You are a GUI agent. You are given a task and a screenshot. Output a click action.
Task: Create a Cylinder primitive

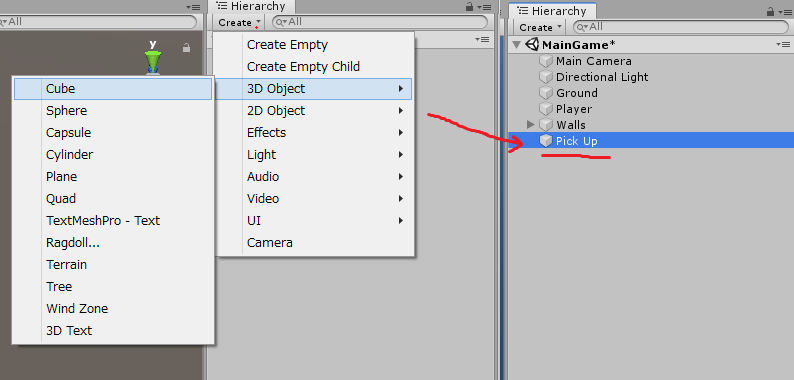click(x=112, y=155)
